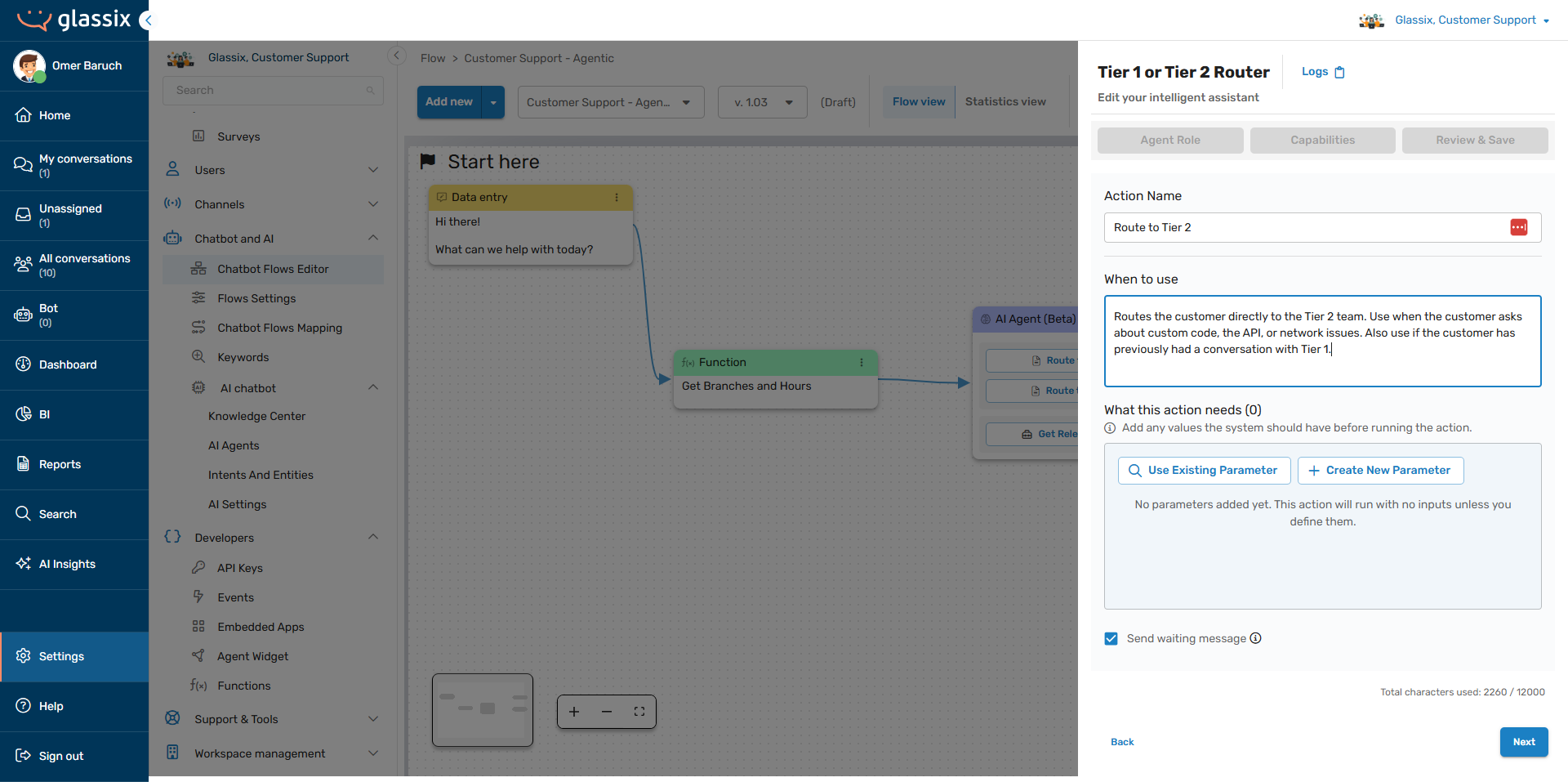Open Knowledge Center page
Viewport: 1568px width, 782px height.
coord(256,416)
